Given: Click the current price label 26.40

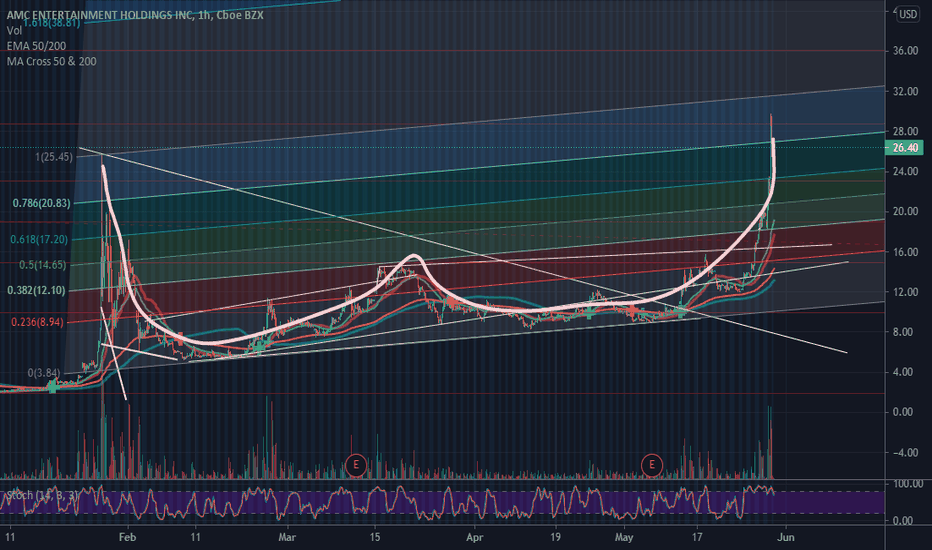Looking at the screenshot, I should 905,147.
